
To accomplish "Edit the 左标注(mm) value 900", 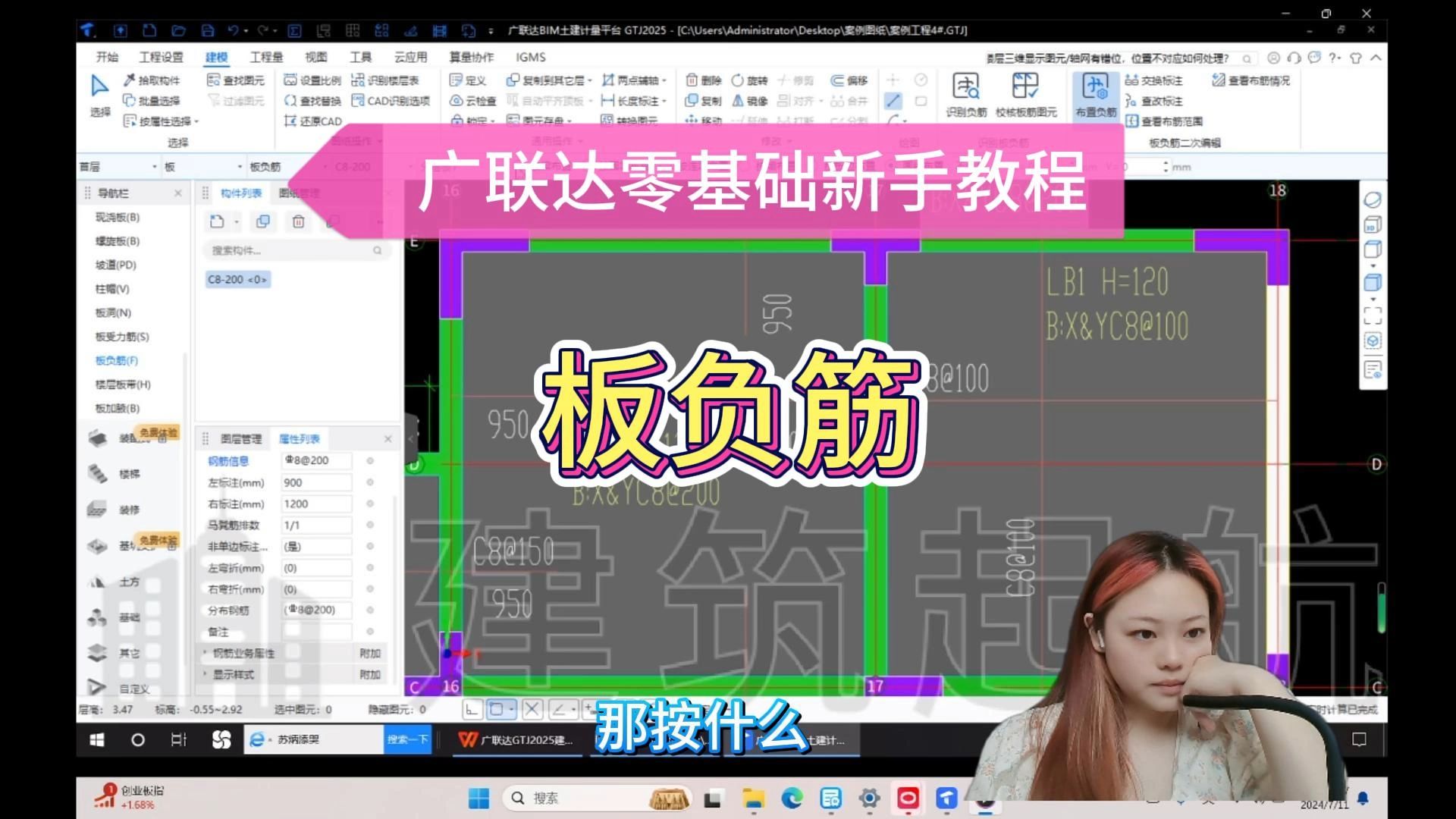I will (x=316, y=482).
